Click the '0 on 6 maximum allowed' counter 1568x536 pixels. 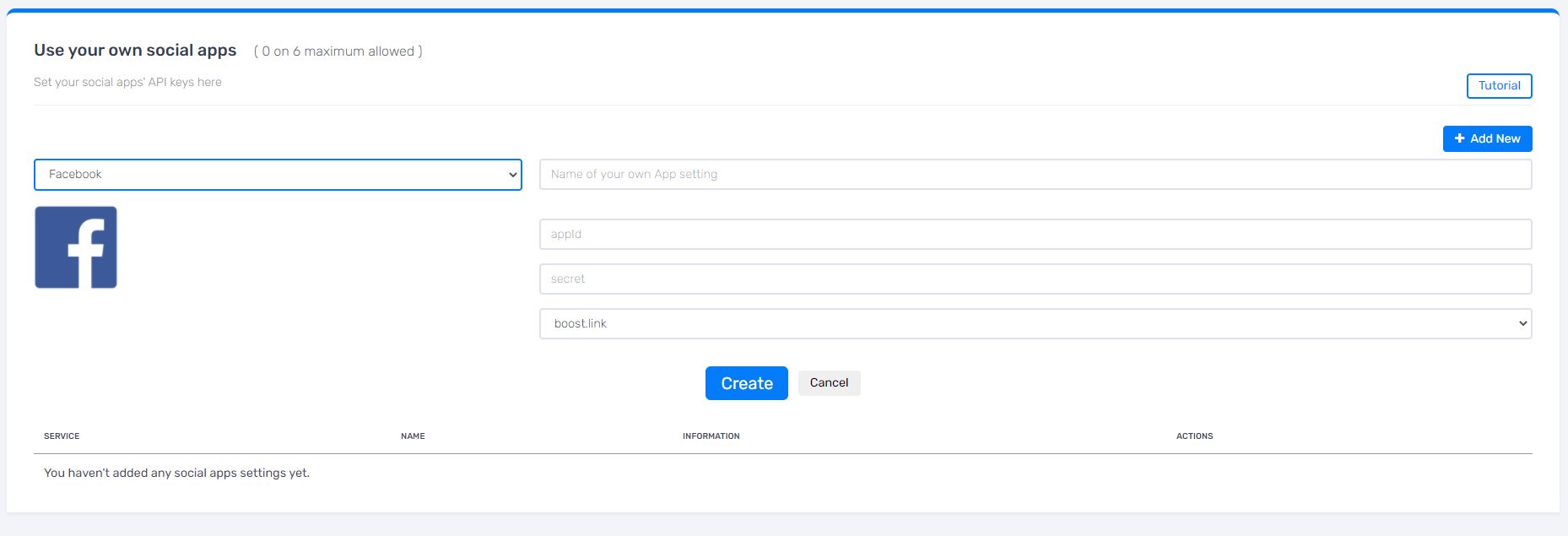338,51
